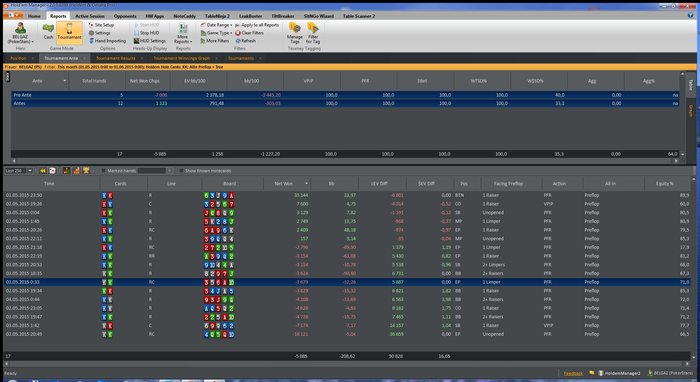Open the LeakBuster tab

pyautogui.click(x=251, y=16)
